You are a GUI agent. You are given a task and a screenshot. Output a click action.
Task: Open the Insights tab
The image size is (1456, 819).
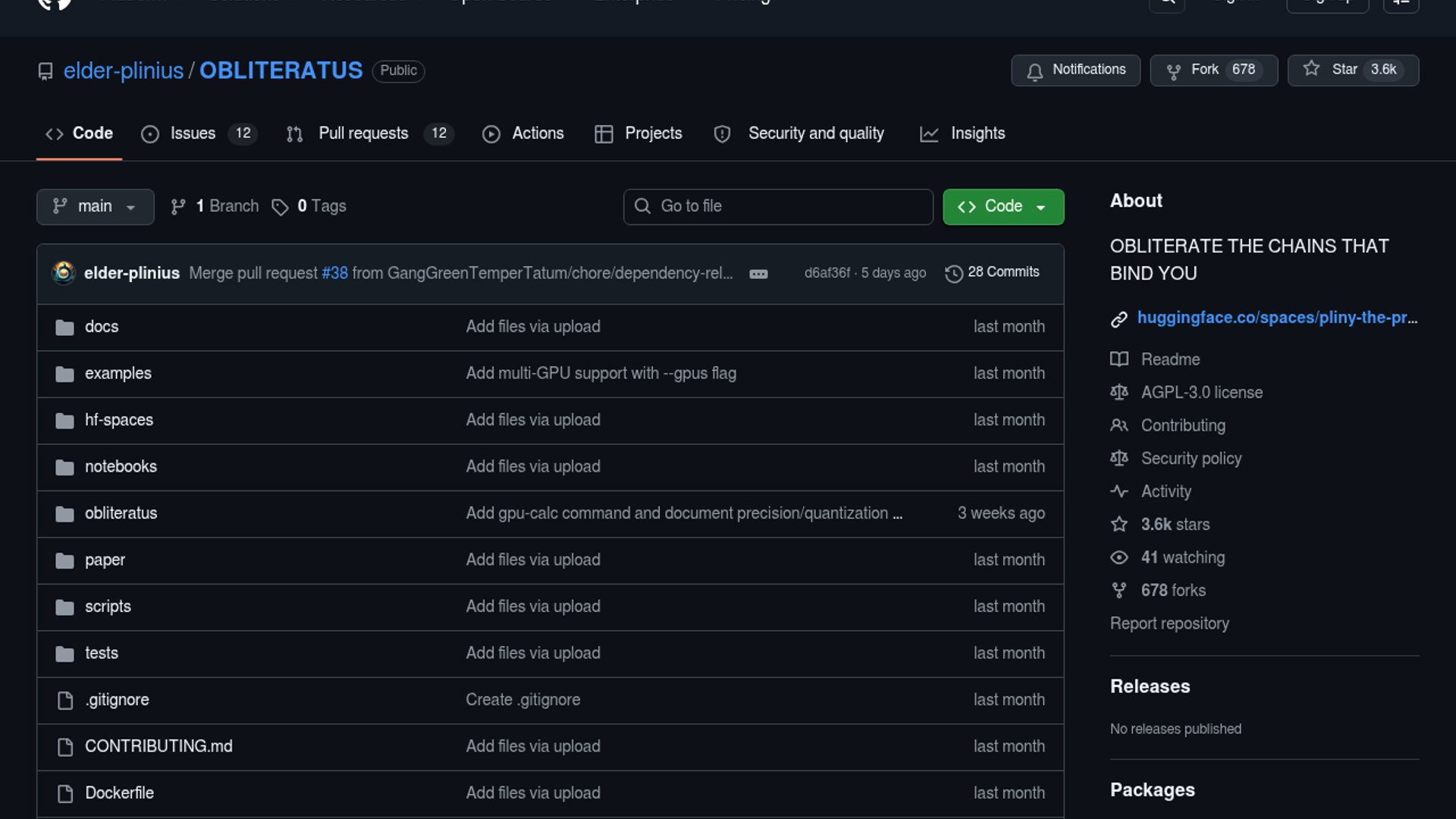click(x=977, y=133)
